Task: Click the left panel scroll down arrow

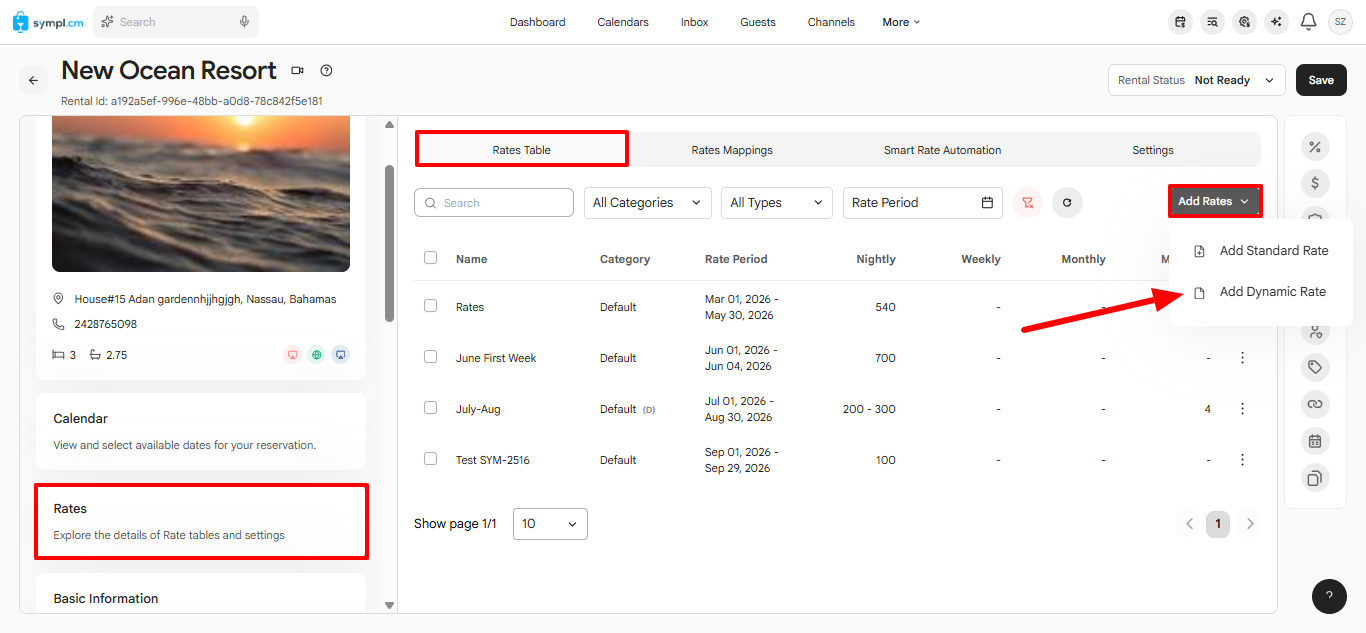Action: 390,605
